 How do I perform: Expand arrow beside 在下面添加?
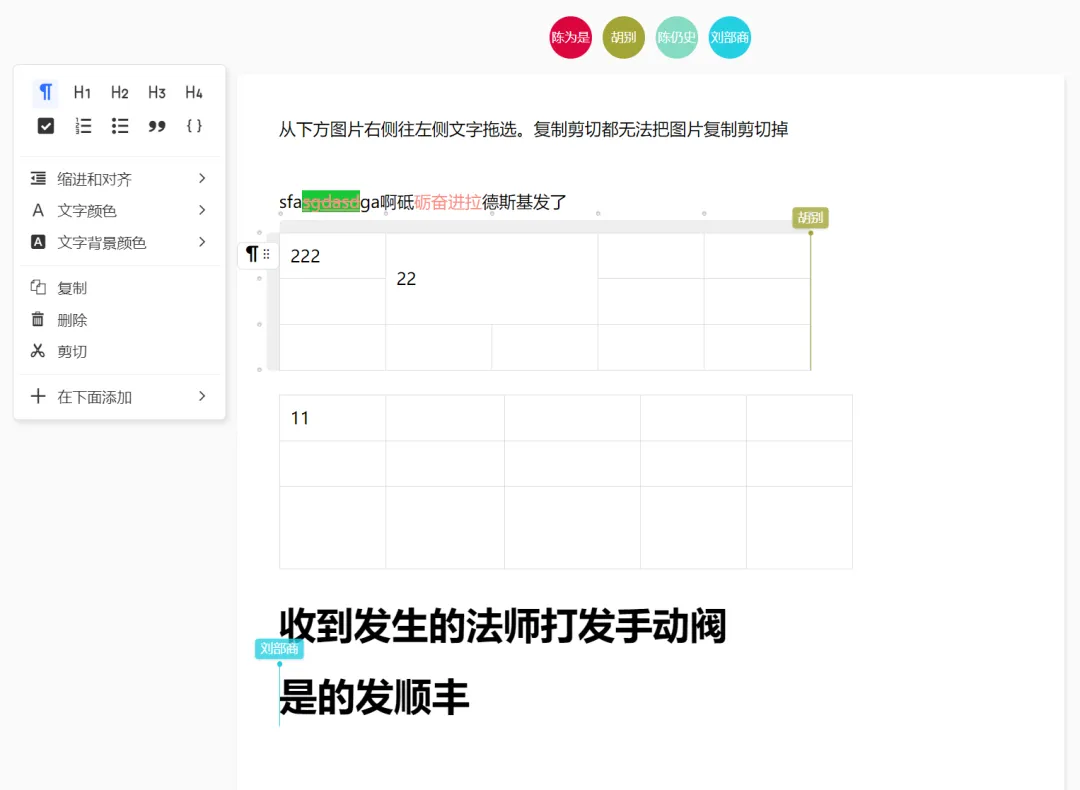tap(202, 396)
